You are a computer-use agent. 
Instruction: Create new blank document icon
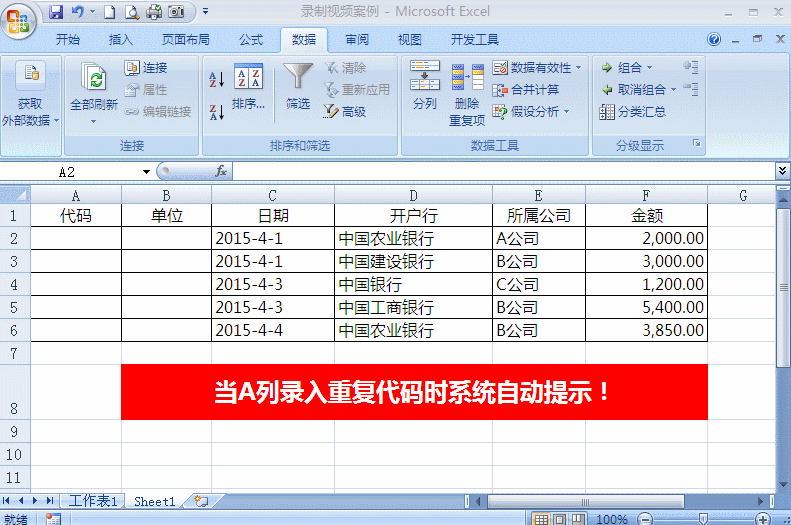(x=109, y=12)
